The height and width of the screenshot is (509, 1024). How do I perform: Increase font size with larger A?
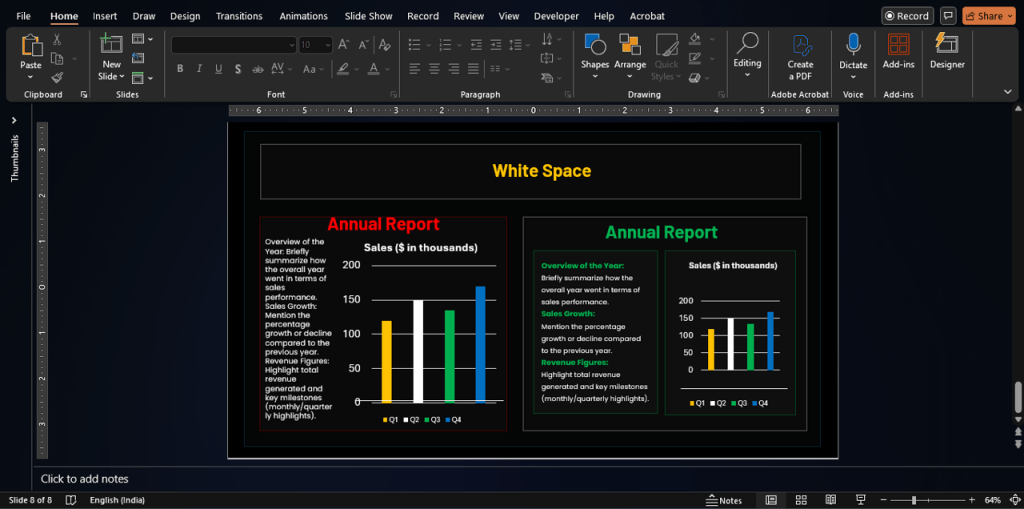344,45
